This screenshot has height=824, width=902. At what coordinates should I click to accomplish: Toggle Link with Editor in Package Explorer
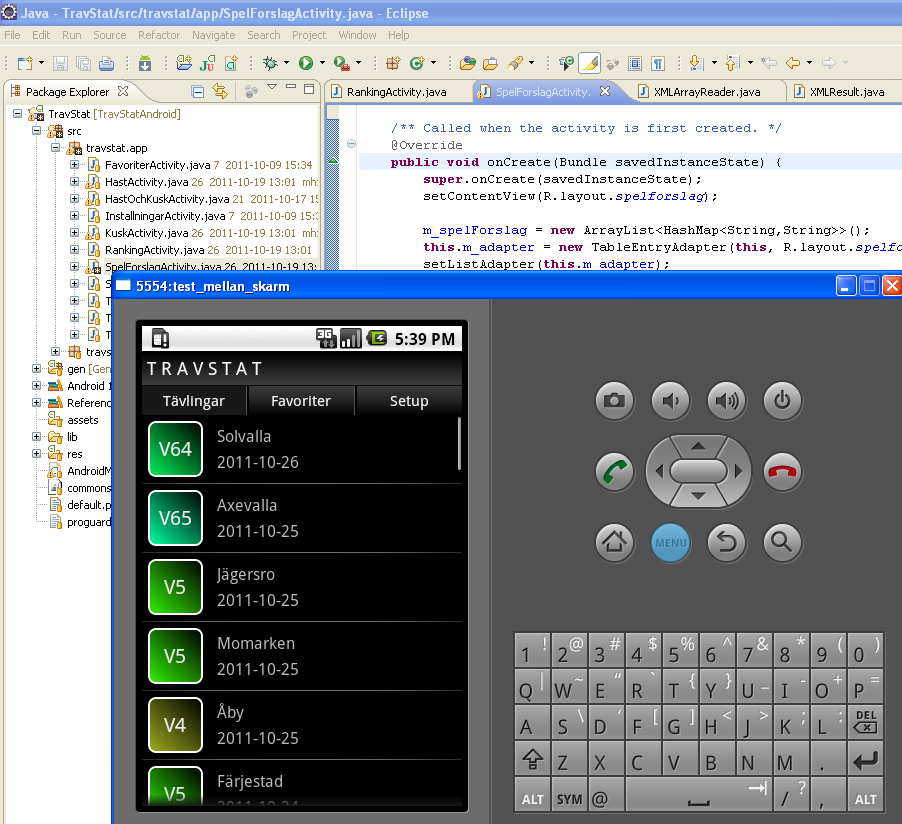[x=220, y=91]
